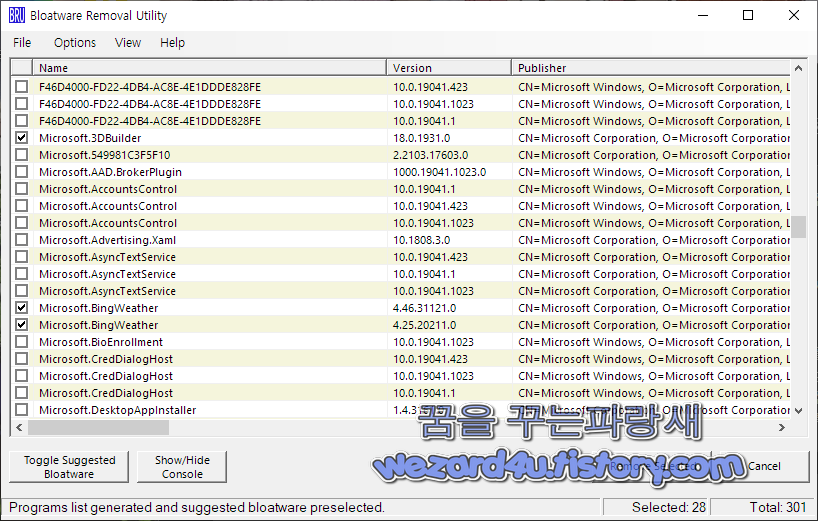Click the horizontal scrollbar left arrow
Image resolution: width=818 pixels, height=521 pixels.
click(x=19, y=428)
